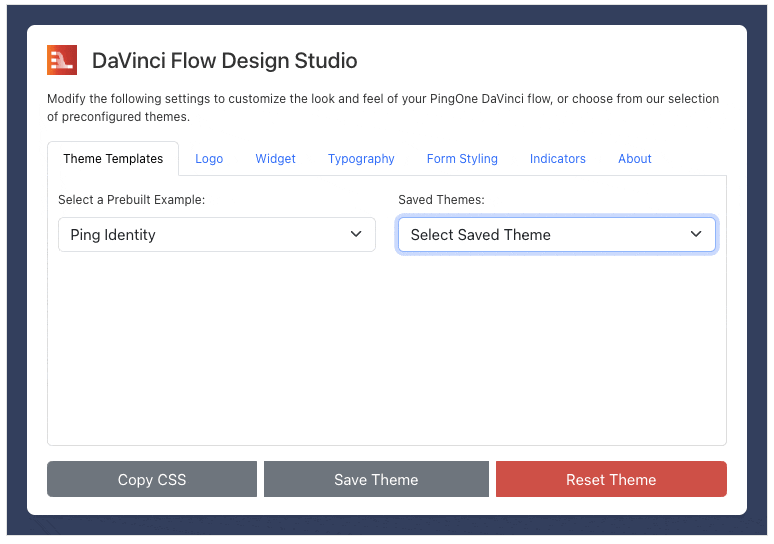Click the 'Select a Prebuilt Example:' label
This screenshot has width=774, height=544.
coord(131,199)
